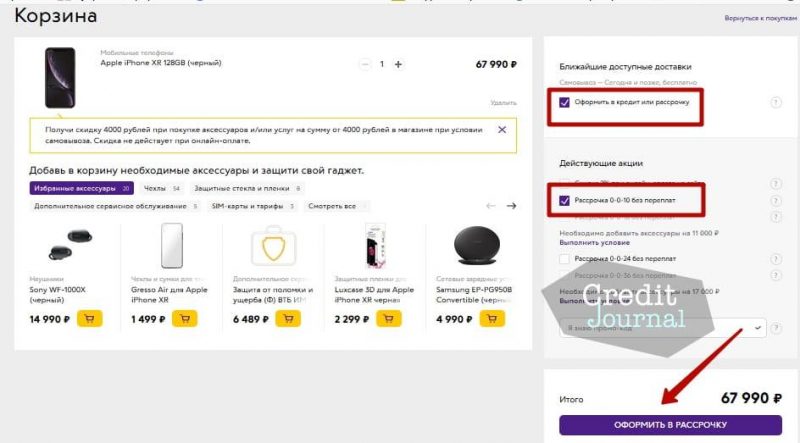Add Gresso Air case to cart

(x=185, y=319)
